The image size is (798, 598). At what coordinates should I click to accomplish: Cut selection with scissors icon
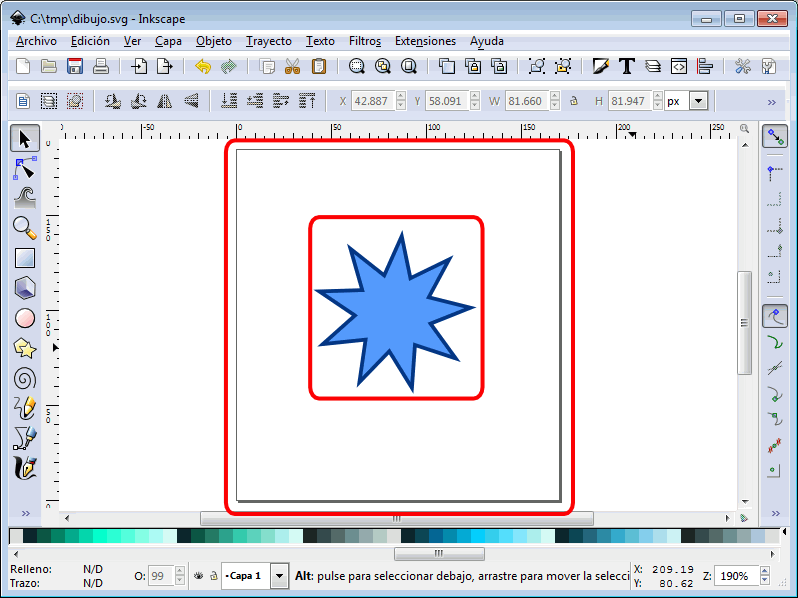[x=293, y=66]
